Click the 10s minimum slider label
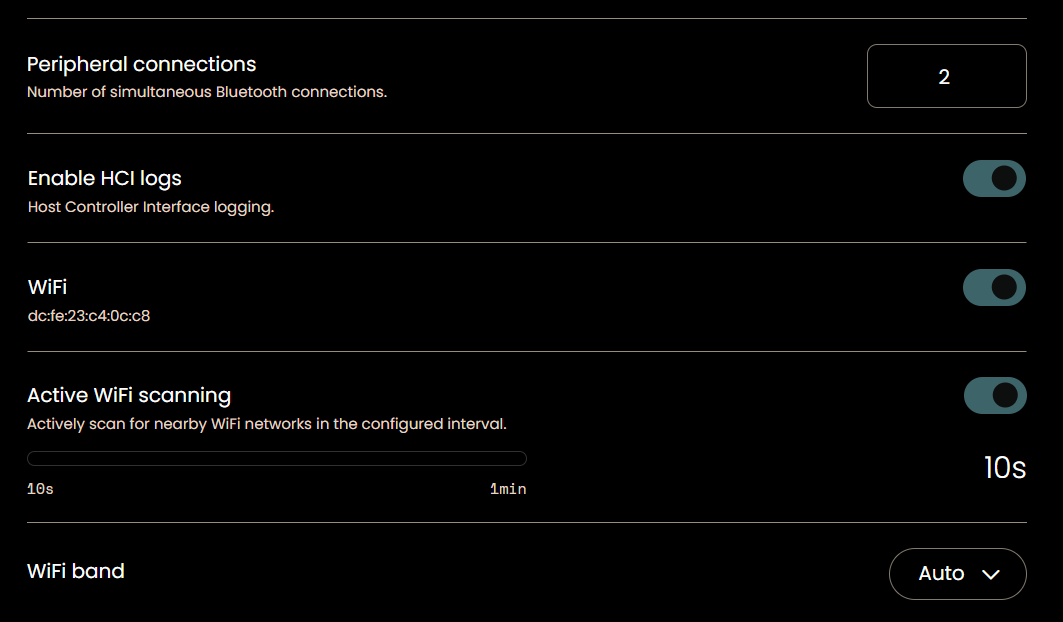1063x622 pixels. 40,489
